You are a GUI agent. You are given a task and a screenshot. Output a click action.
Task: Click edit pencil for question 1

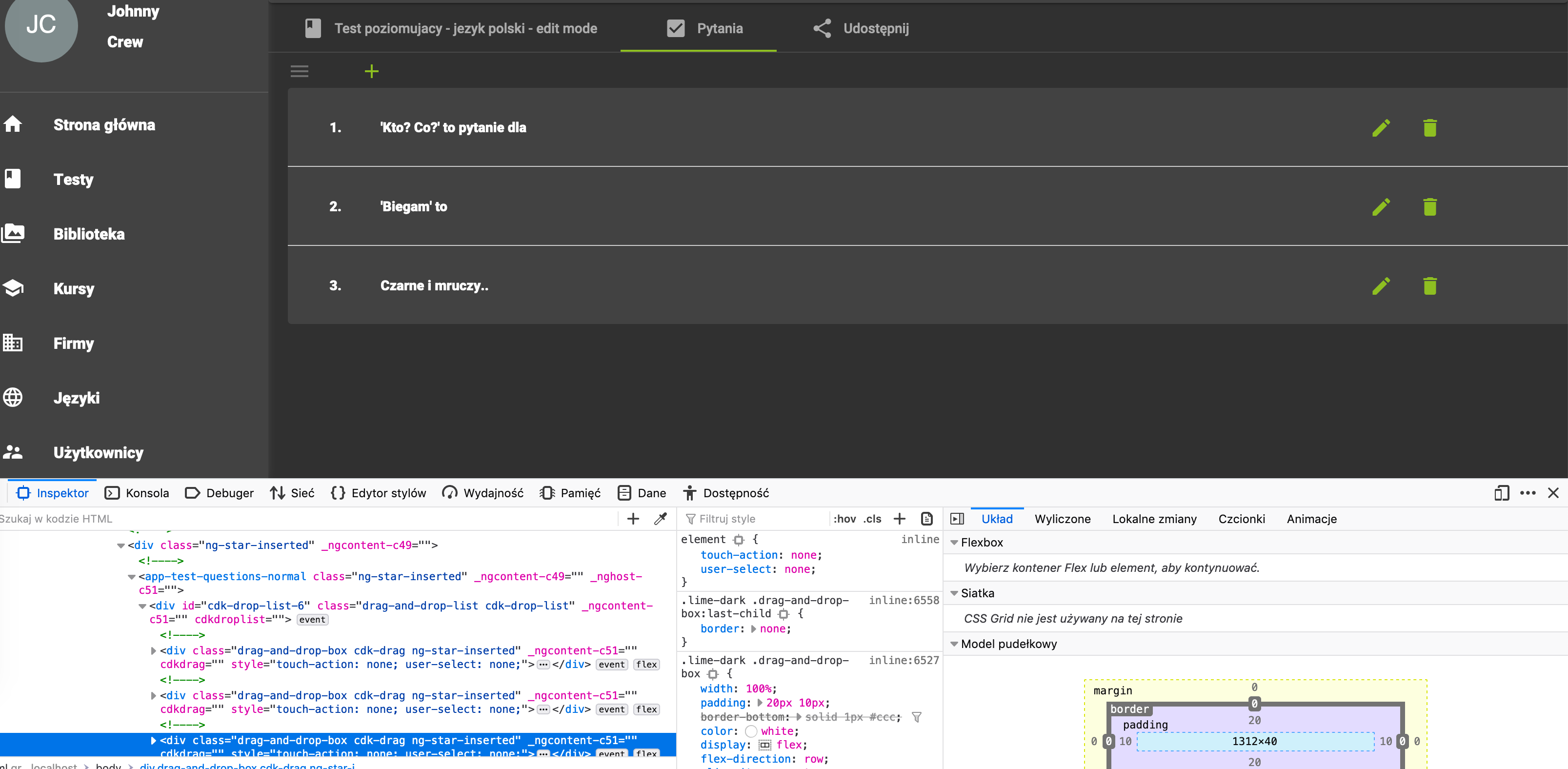coord(1381,127)
